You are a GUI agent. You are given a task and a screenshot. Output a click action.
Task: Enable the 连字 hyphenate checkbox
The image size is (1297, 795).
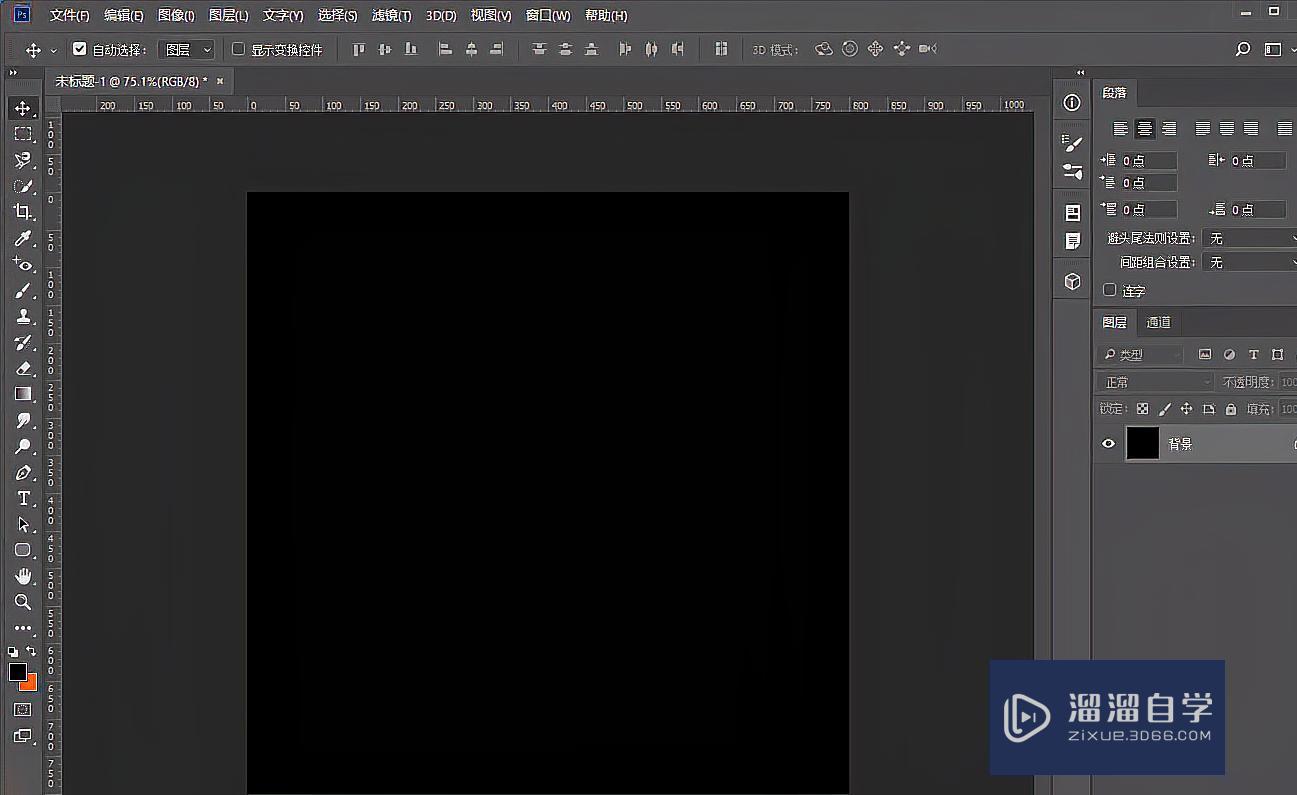[1109, 290]
